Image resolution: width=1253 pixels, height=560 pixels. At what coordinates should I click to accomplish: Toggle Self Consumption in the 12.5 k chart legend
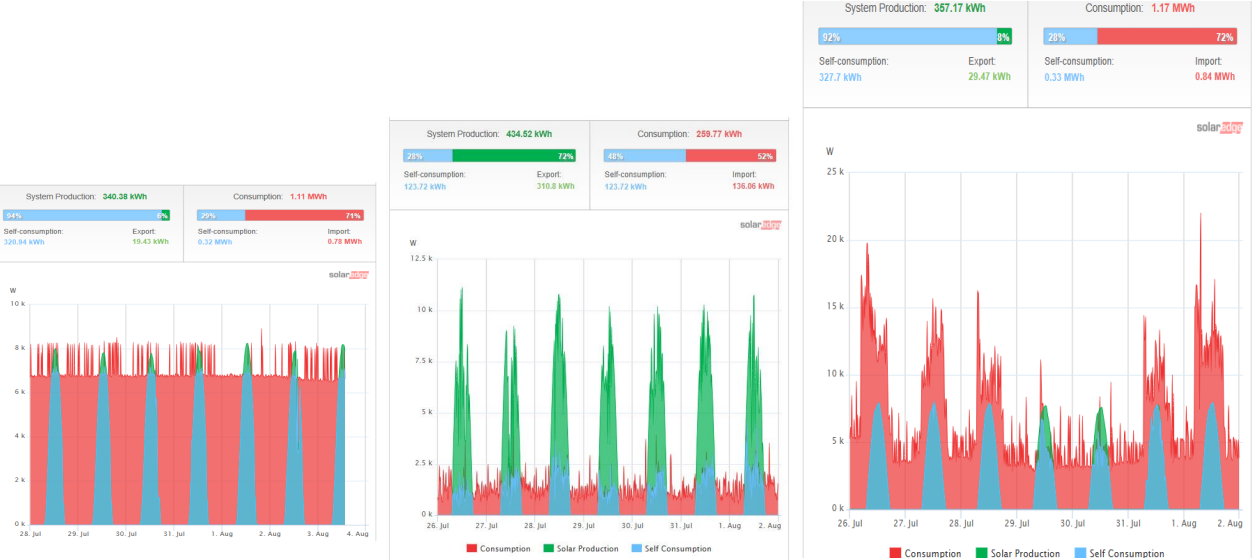point(673,548)
